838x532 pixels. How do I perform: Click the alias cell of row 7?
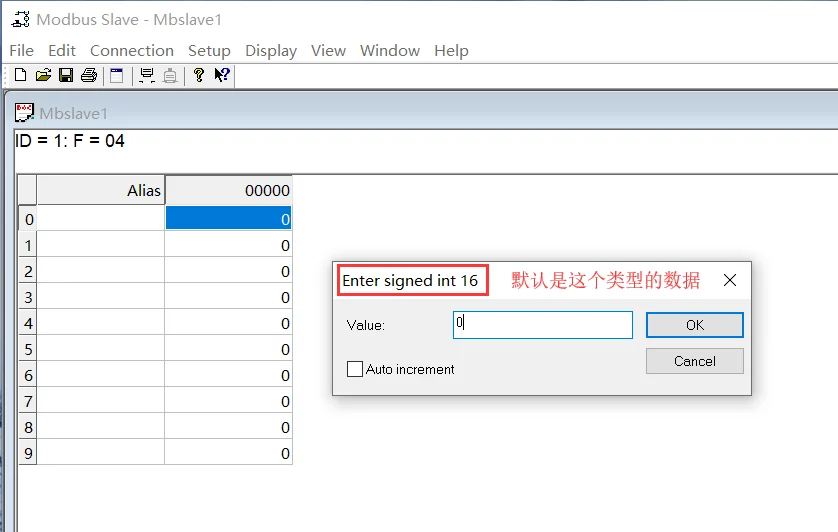click(x=100, y=401)
